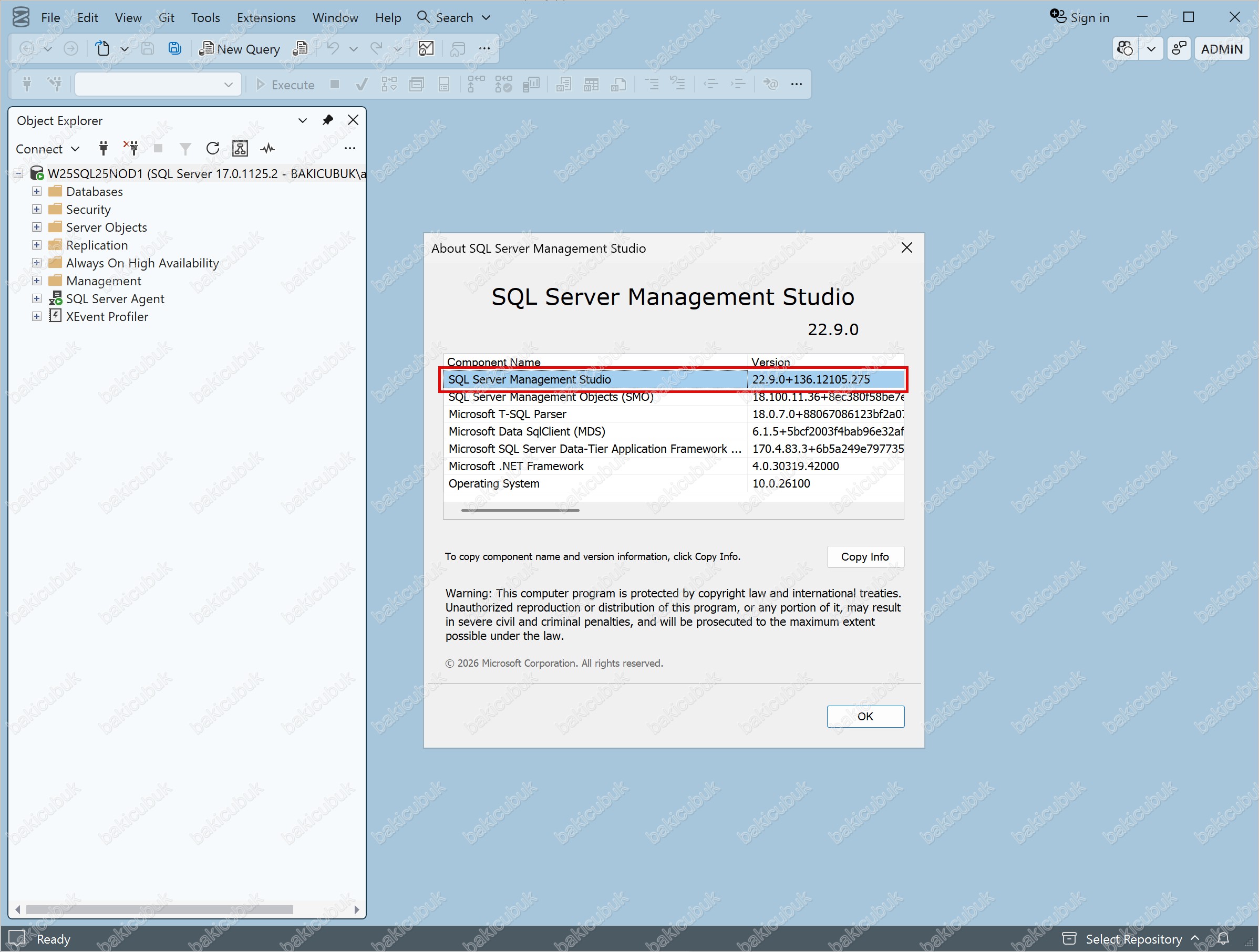
Task: Click the Results to Grid icon
Action: point(591,85)
